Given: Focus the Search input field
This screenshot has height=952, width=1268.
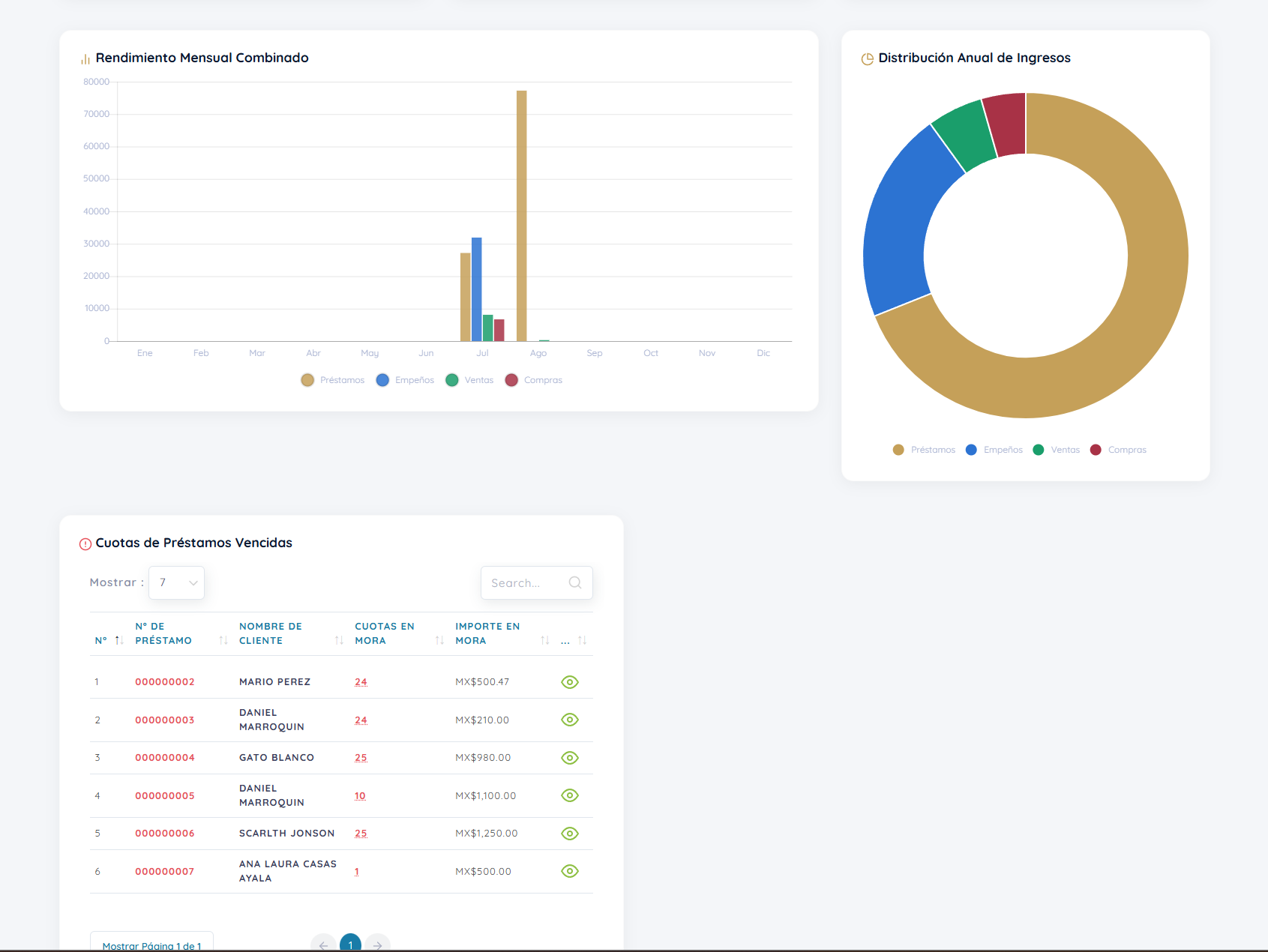Looking at the screenshot, I should [x=528, y=582].
